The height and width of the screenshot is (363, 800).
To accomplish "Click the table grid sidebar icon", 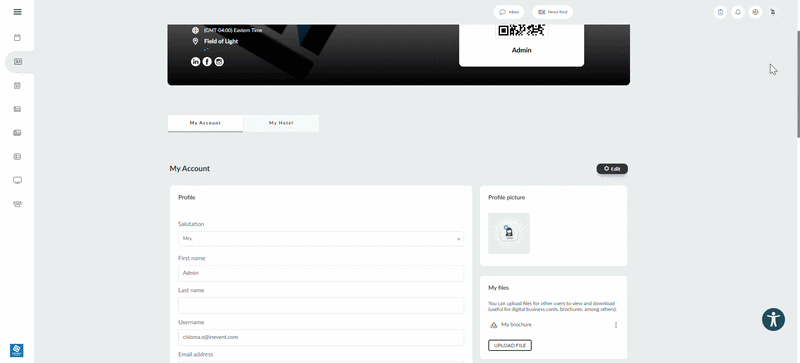I will point(17,157).
